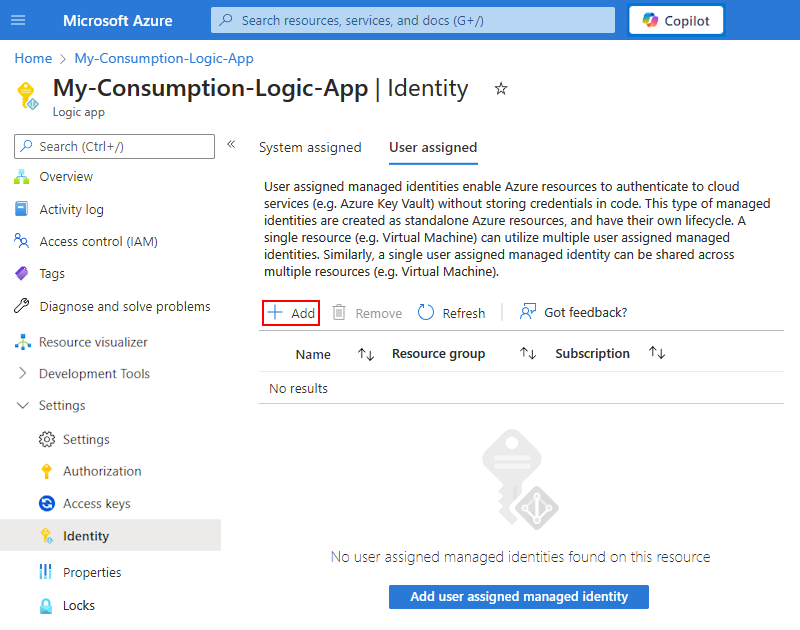Image resolution: width=800 pixels, height=630 pixels.
Task: Open Properties page
Action: (92, 572)
